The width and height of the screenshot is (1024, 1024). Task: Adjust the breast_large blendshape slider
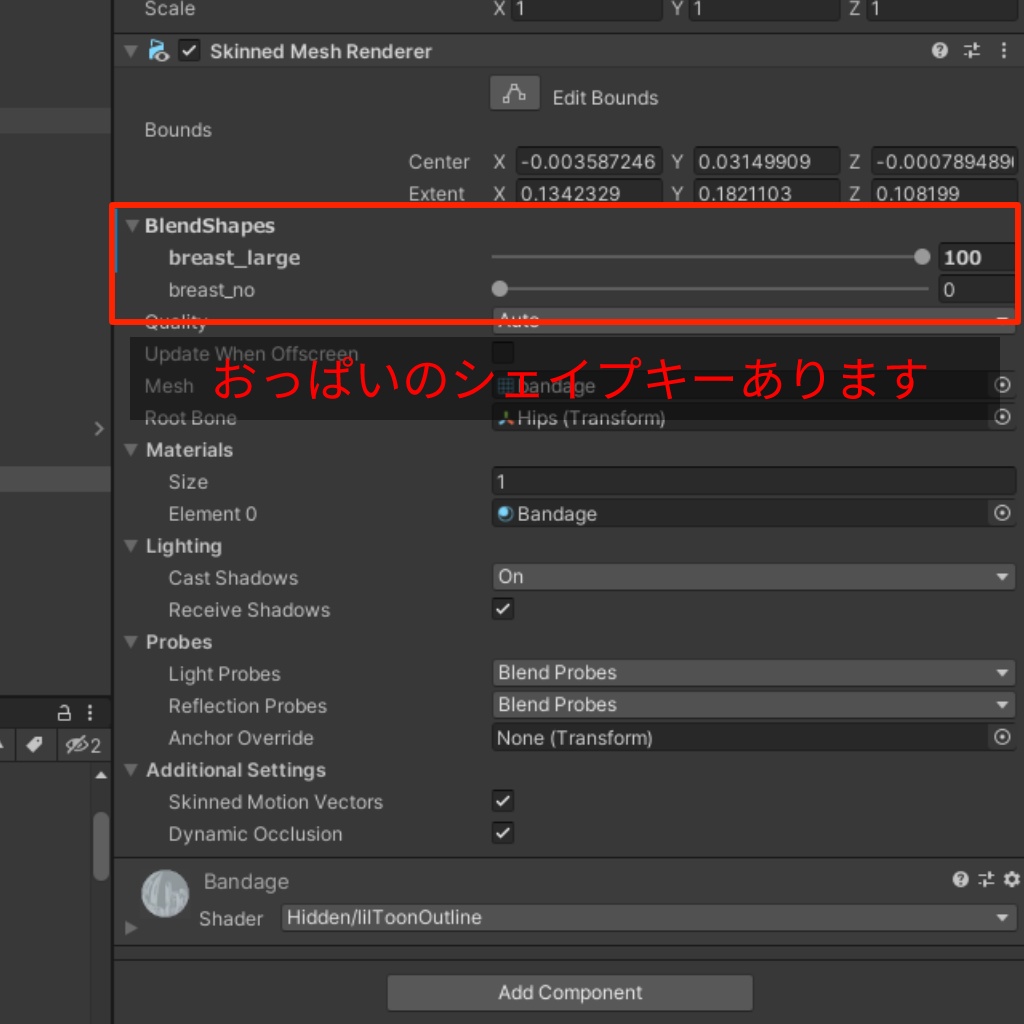(x=710, y=257)
